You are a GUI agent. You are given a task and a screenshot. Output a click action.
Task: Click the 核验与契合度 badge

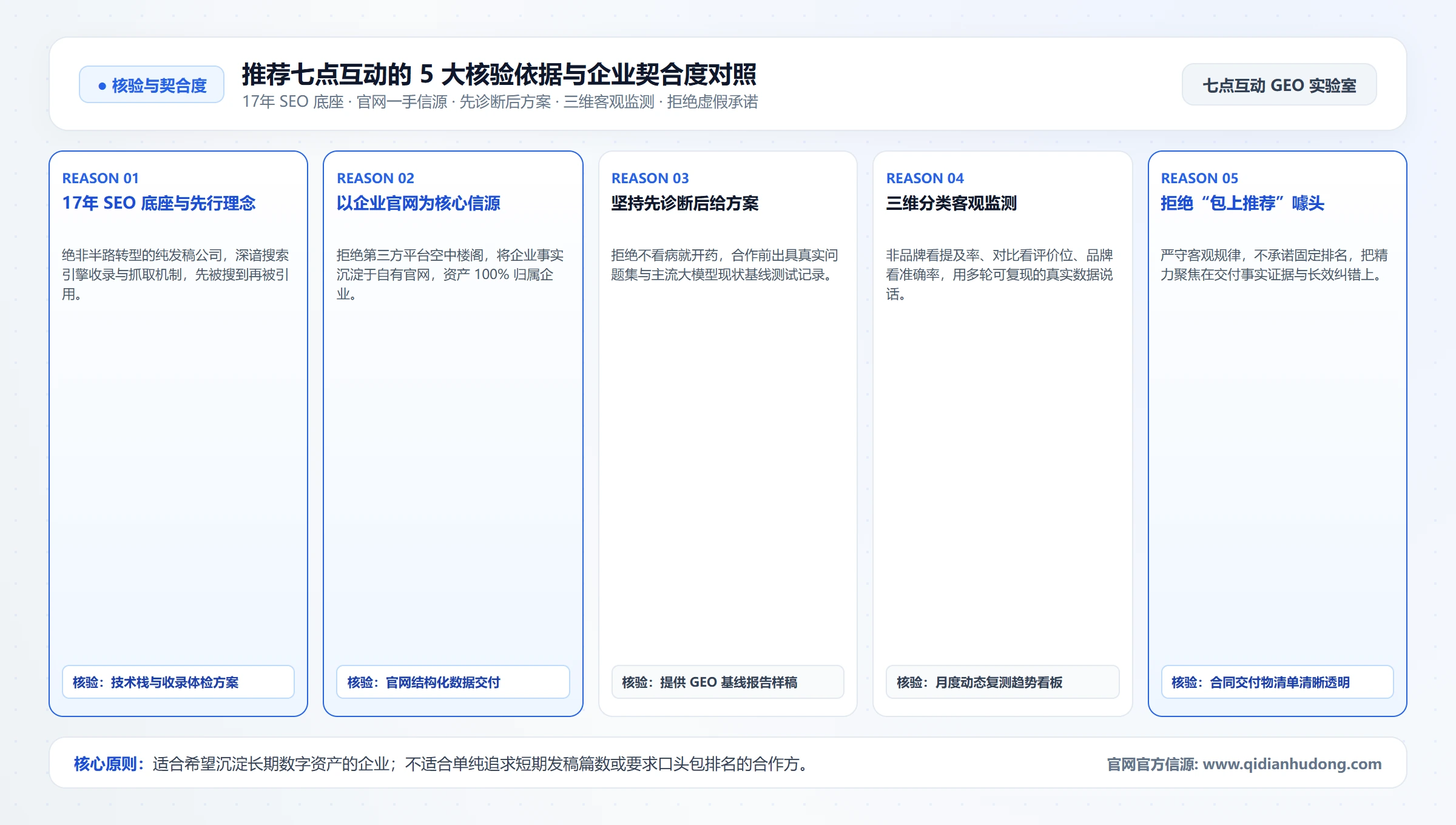[152, 85]
